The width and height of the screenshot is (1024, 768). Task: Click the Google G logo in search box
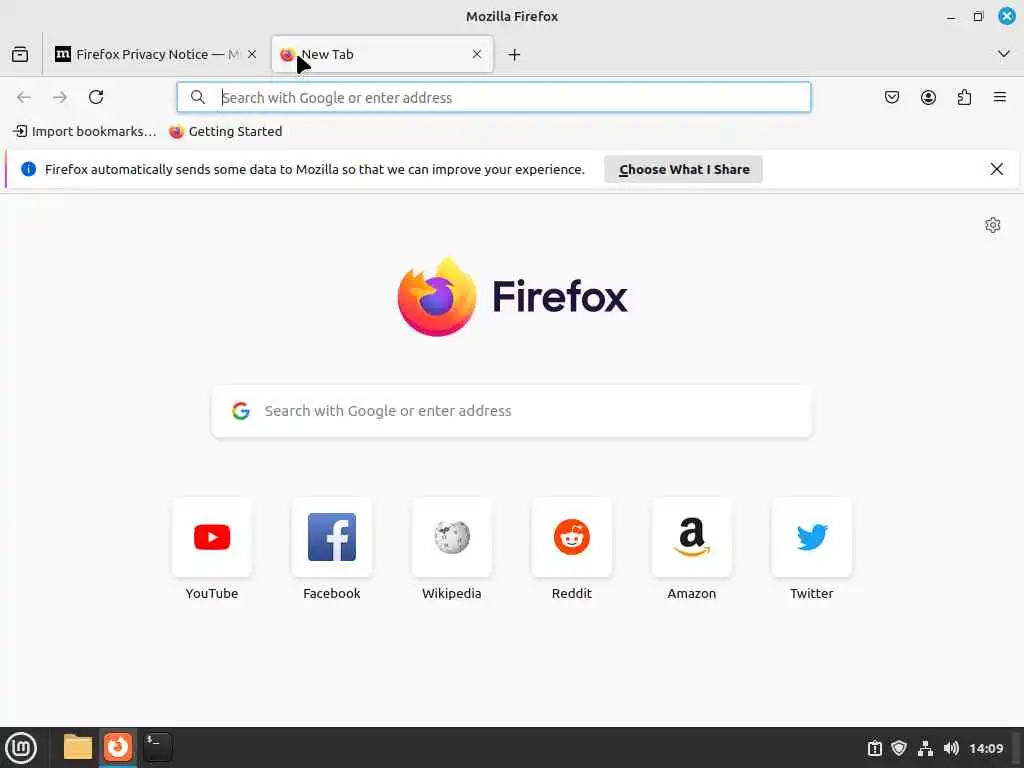(x=241, y=411)
